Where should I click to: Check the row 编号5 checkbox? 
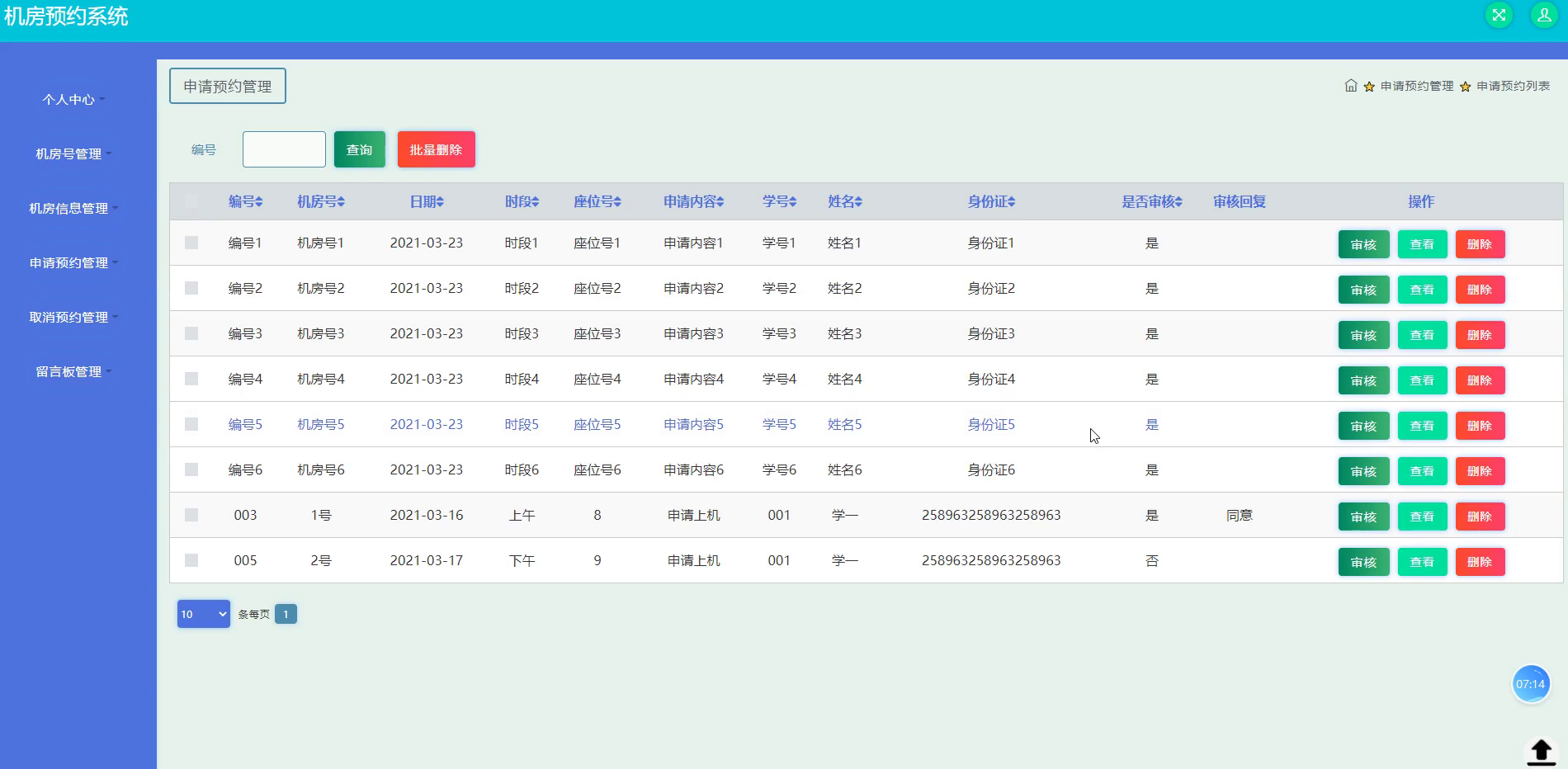pyautogui.click(x=191, y=424)
